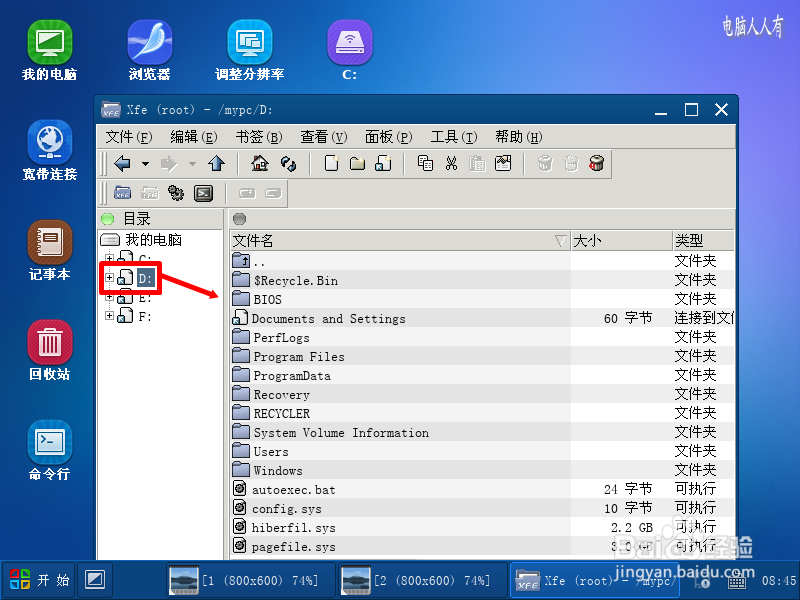This screenshot has height=600, width=800.
Task: Create a new symbolic link
Action: point(384,163)
